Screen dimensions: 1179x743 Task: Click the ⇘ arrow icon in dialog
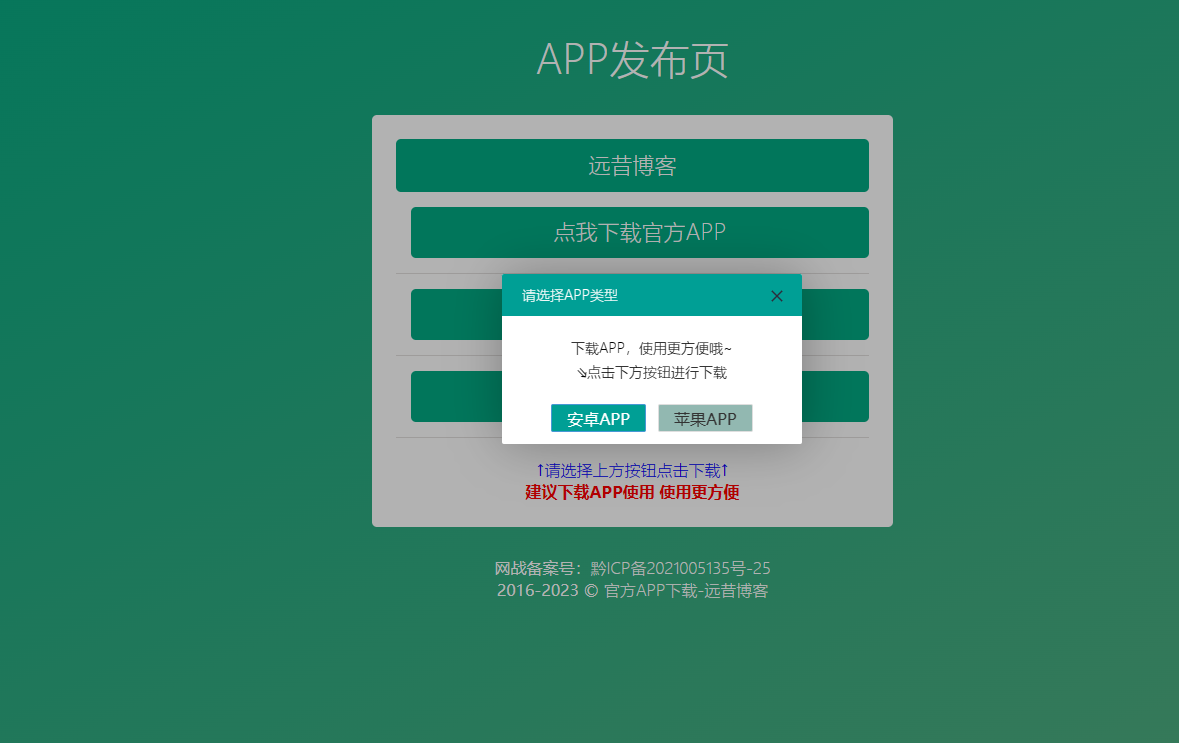click(581, 374)
